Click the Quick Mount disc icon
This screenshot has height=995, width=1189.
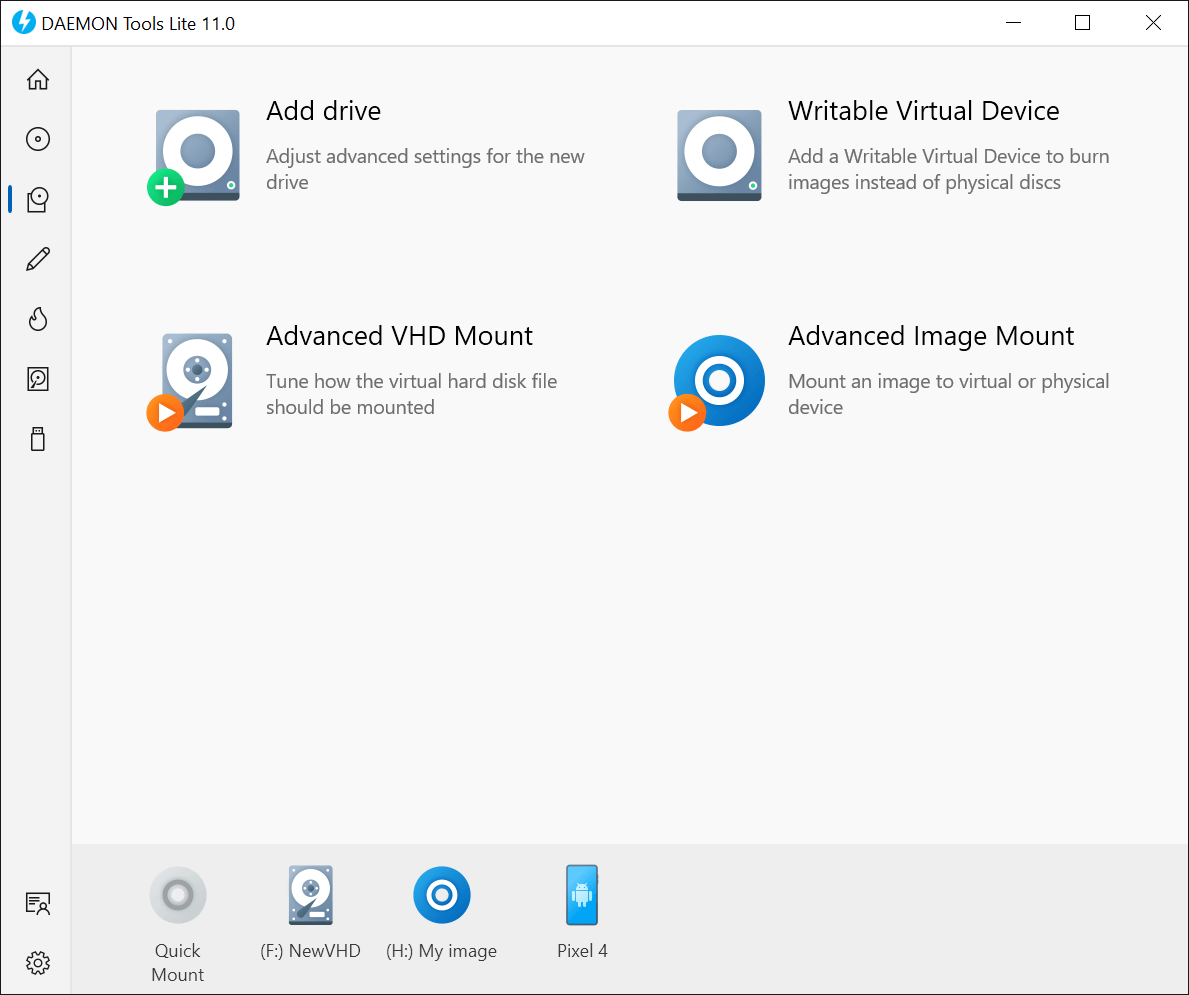point(177,894)
